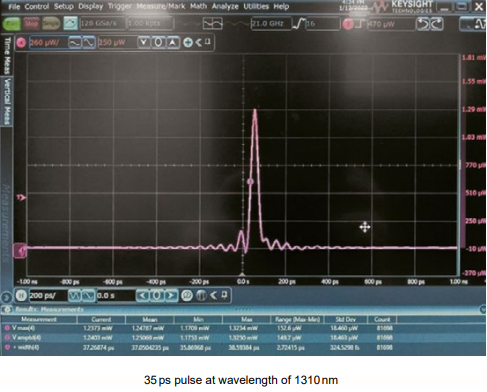Open the File menu
Screen dimensions: 487x392
(14, 6)
